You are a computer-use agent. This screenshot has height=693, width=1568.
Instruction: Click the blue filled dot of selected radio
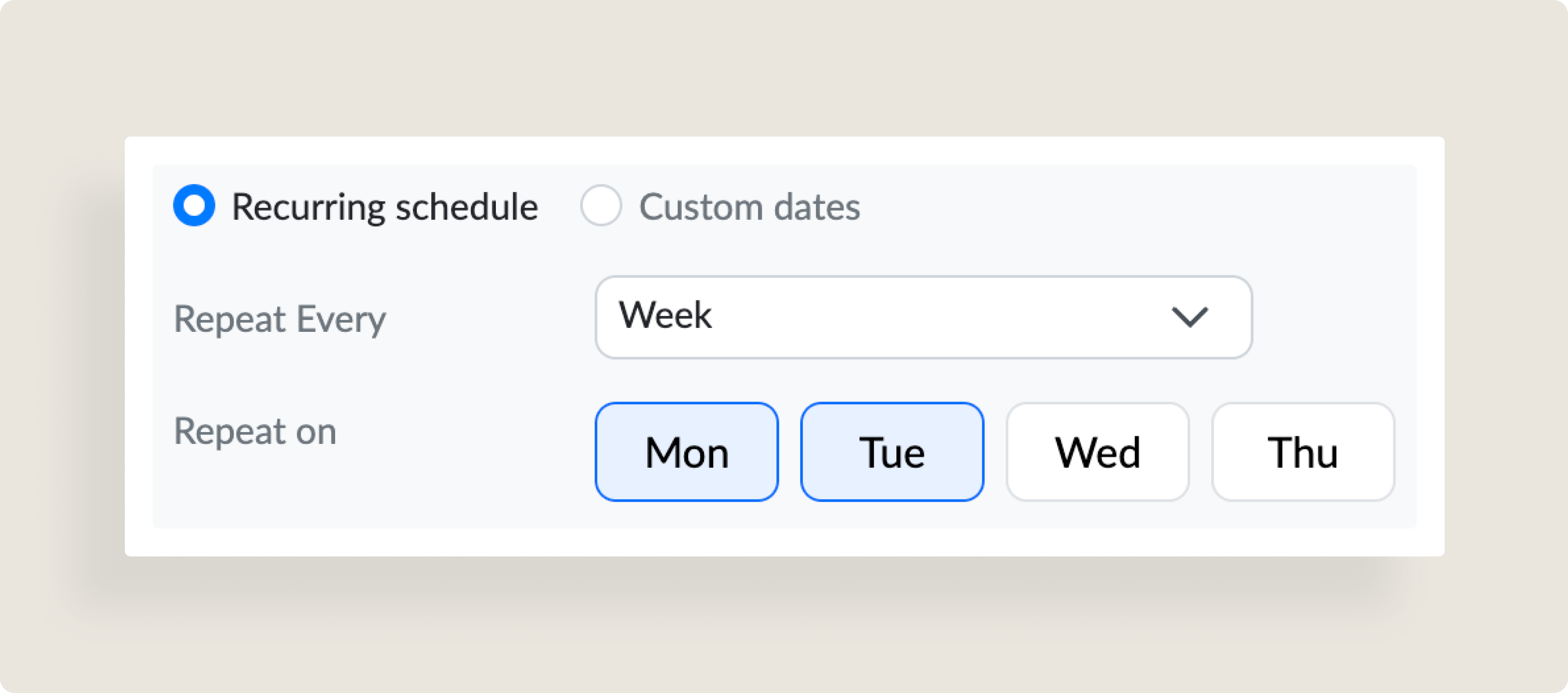193,205
